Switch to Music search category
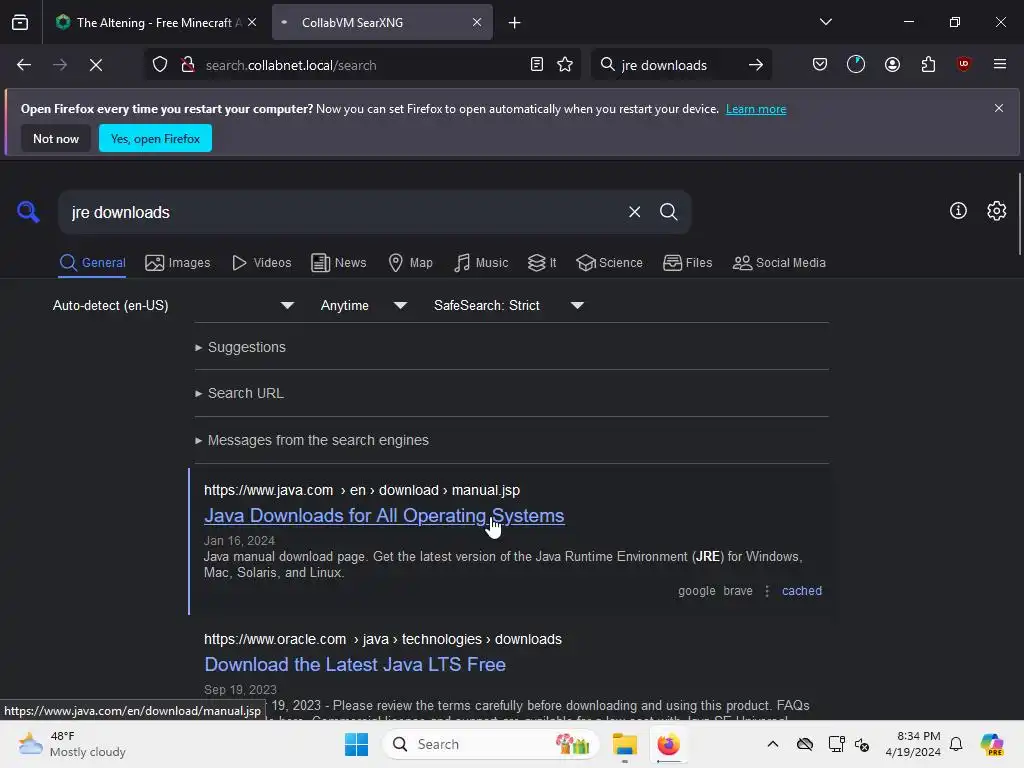The height and width of the screenshot is (768, 1024). click(x=481, y=263)
